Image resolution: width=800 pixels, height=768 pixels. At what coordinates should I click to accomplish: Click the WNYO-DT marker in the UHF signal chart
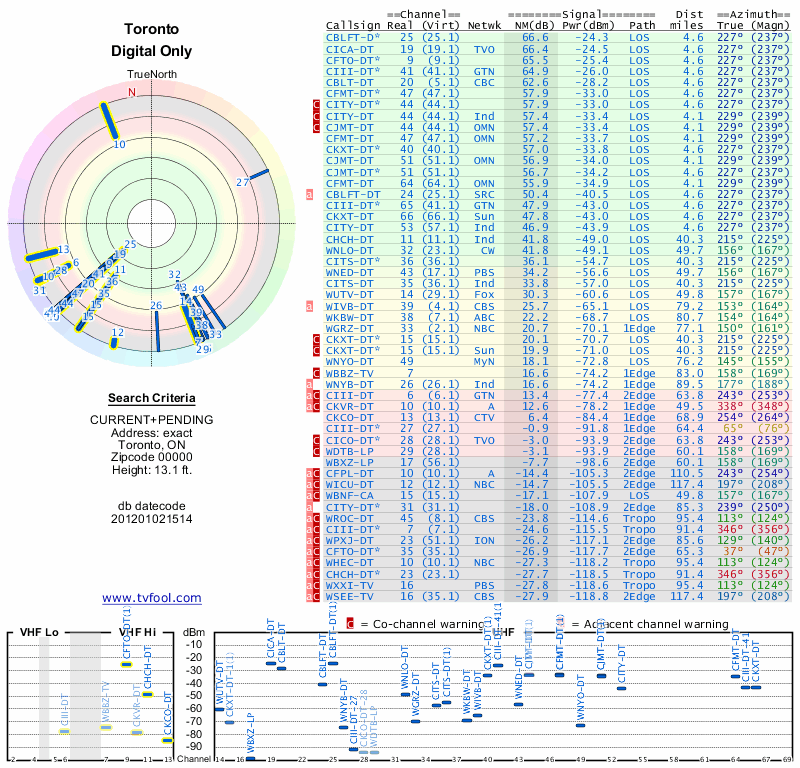(x=581, y=726)
